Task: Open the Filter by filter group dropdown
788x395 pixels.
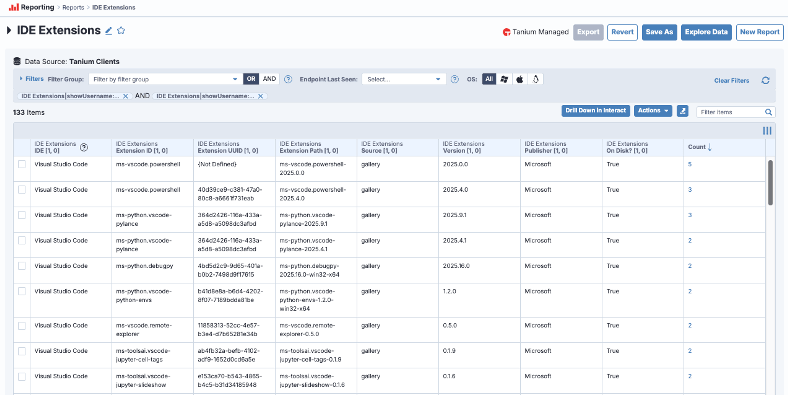Action: tap(165, 79)
